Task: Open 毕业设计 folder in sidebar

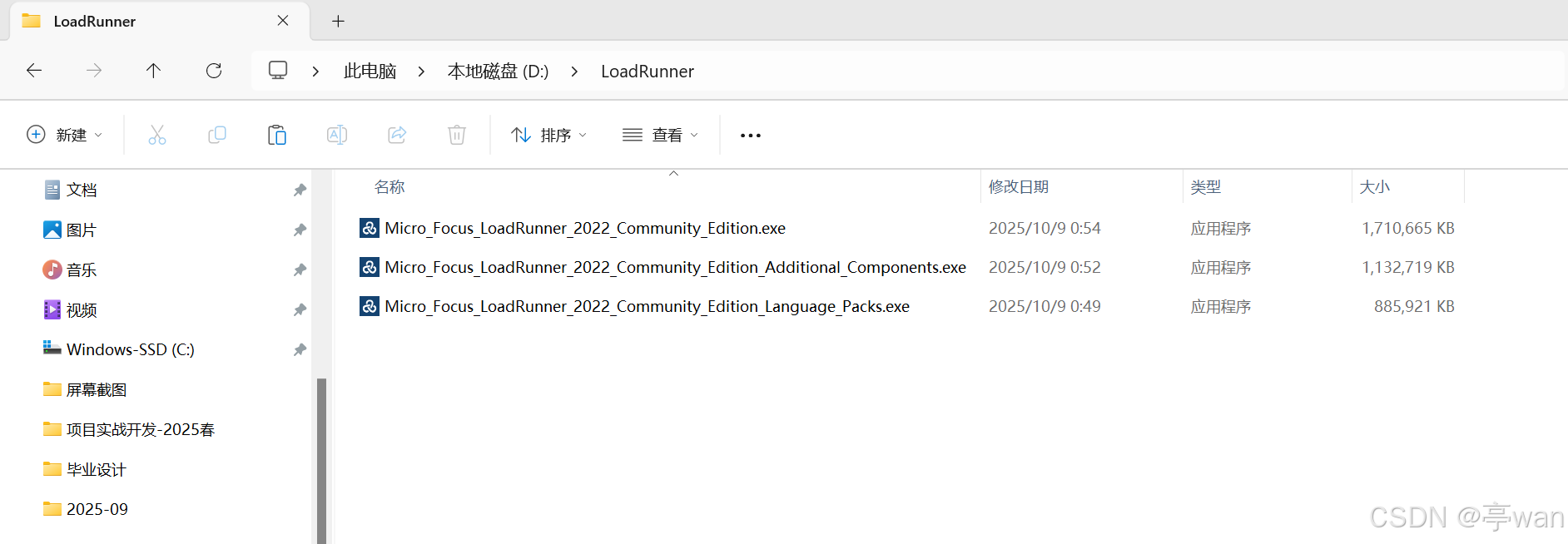Action: pyautogui.click(x=97, y=469)
